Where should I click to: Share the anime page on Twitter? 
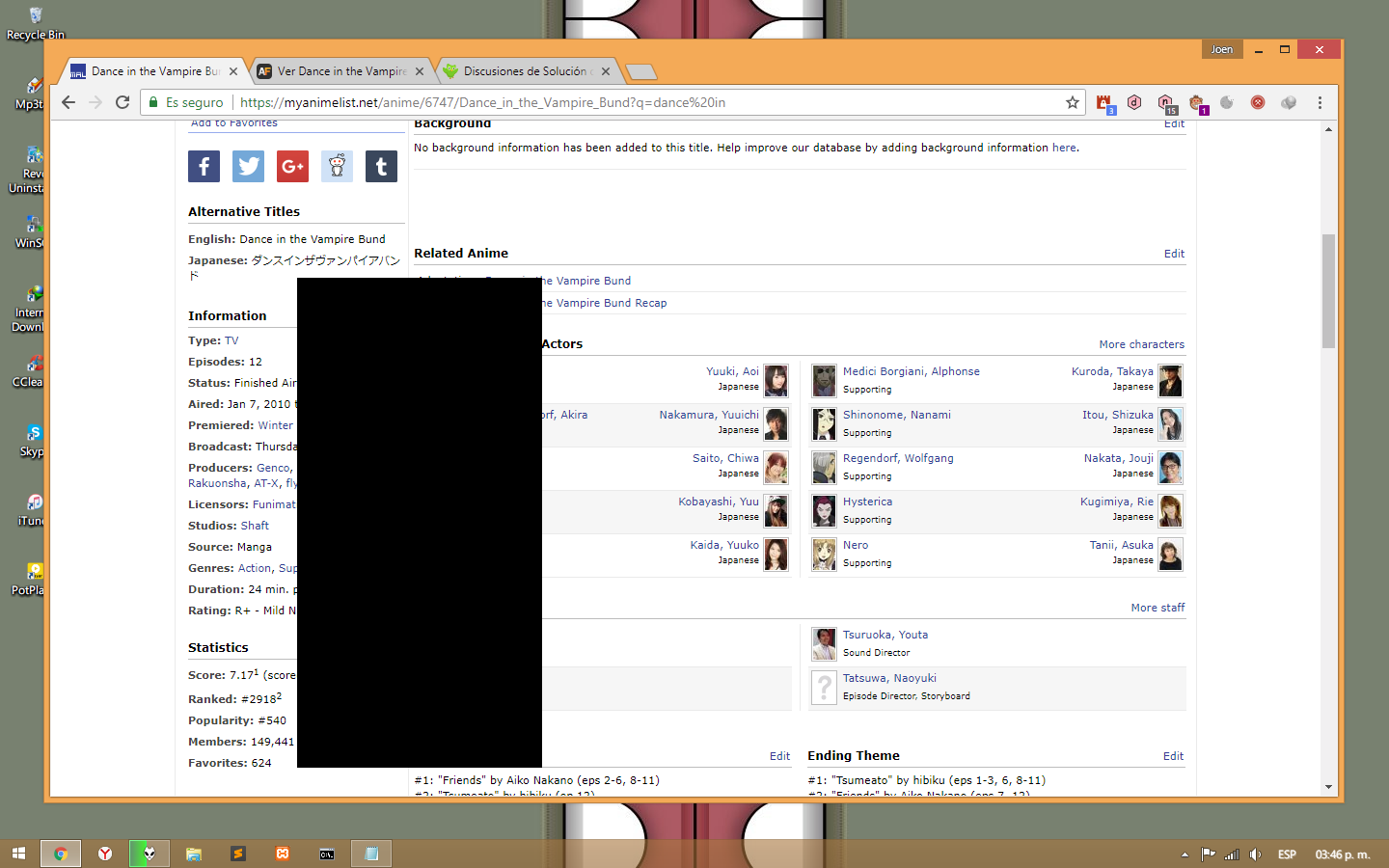coord(248,167)
